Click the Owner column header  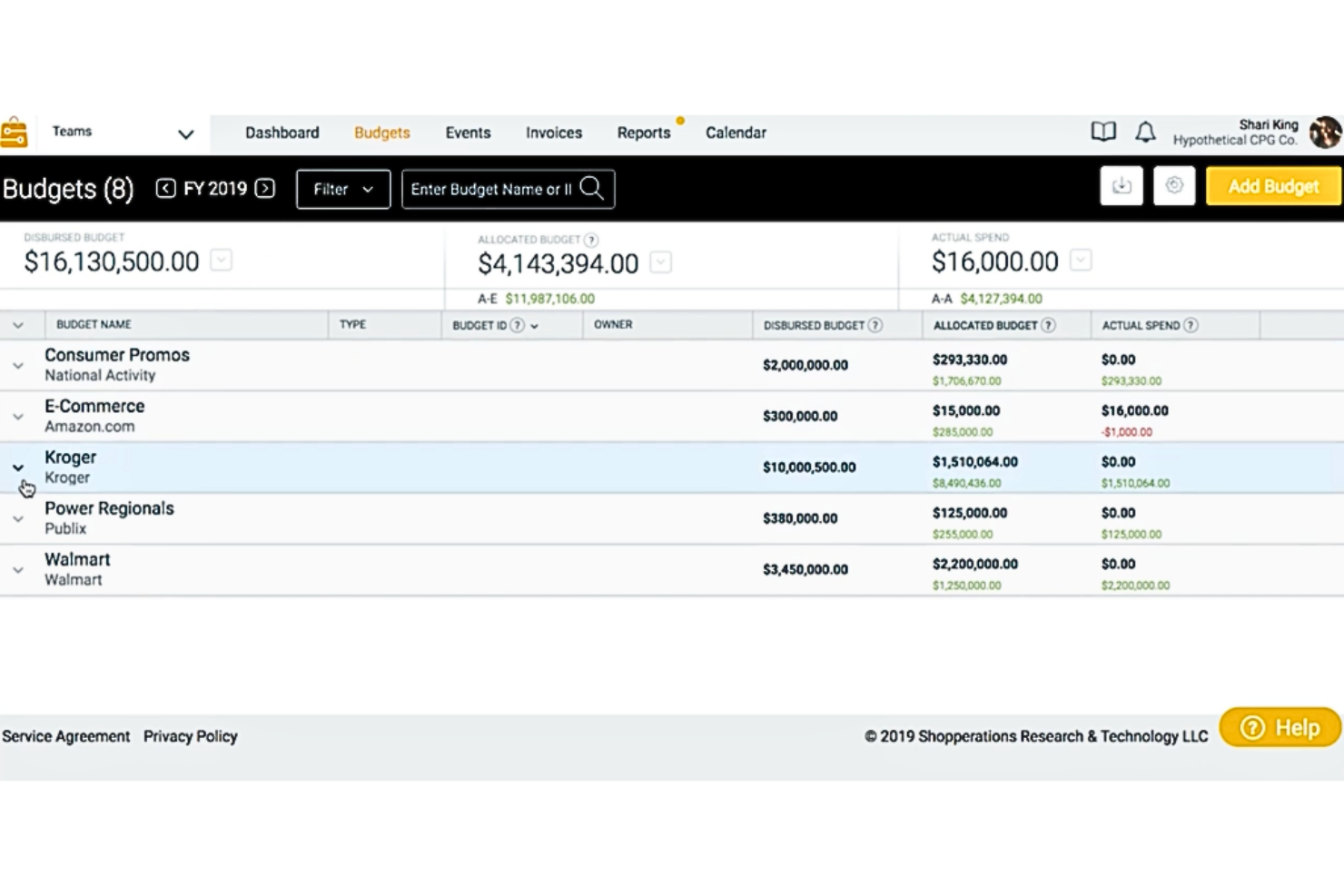coord(613,324)
